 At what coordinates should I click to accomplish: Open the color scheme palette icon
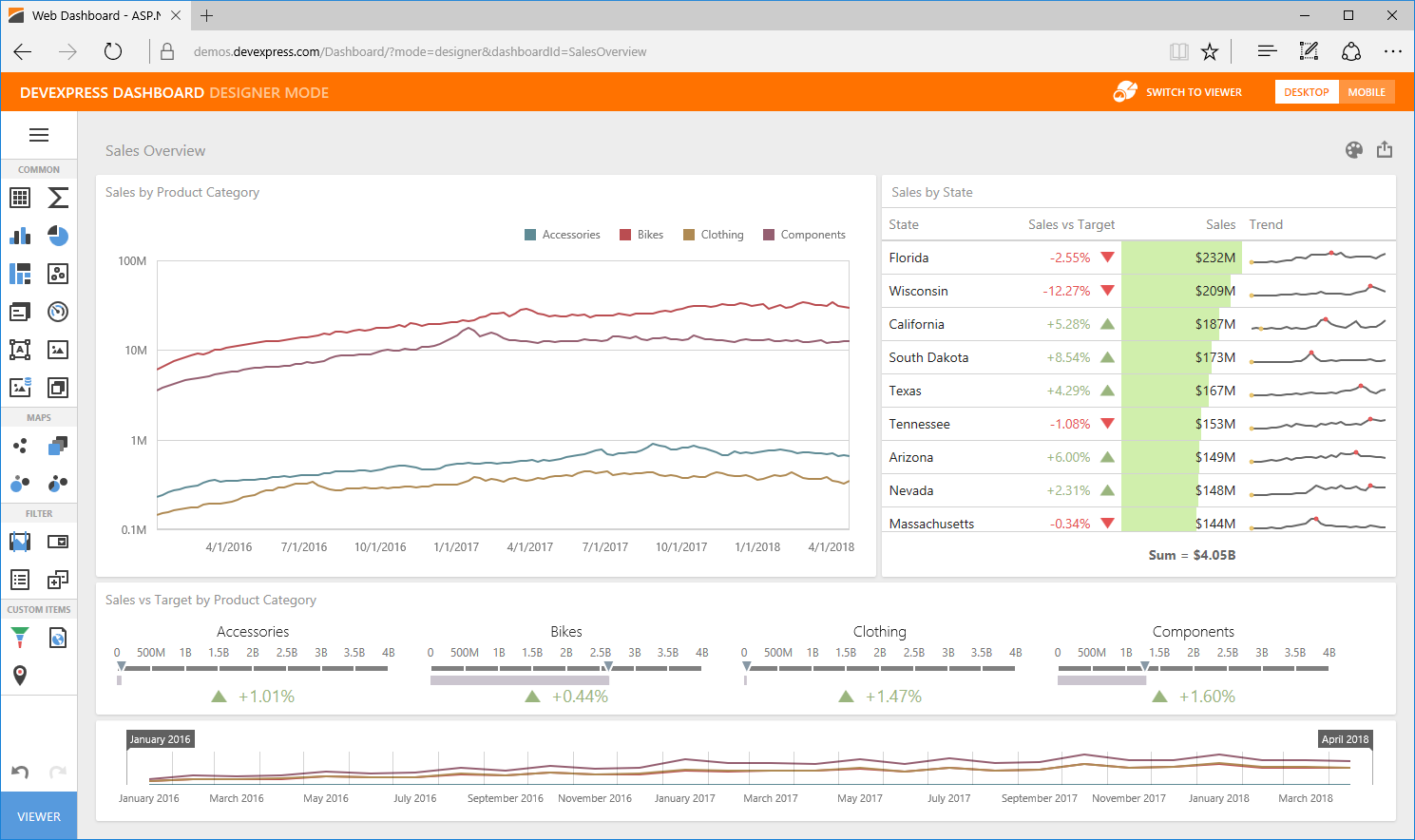1354,150
